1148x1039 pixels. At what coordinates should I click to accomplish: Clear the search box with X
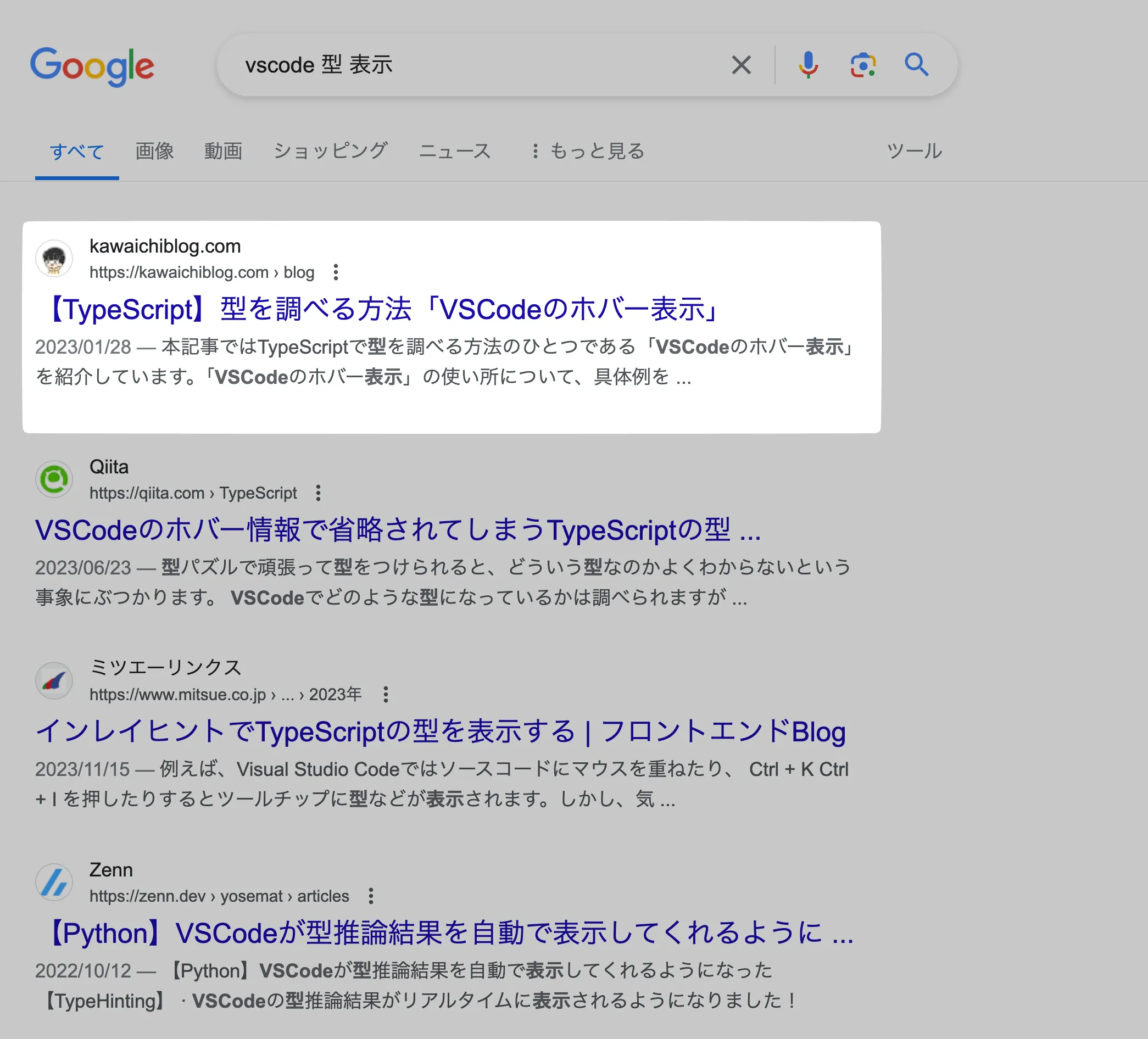pos(741,65)
